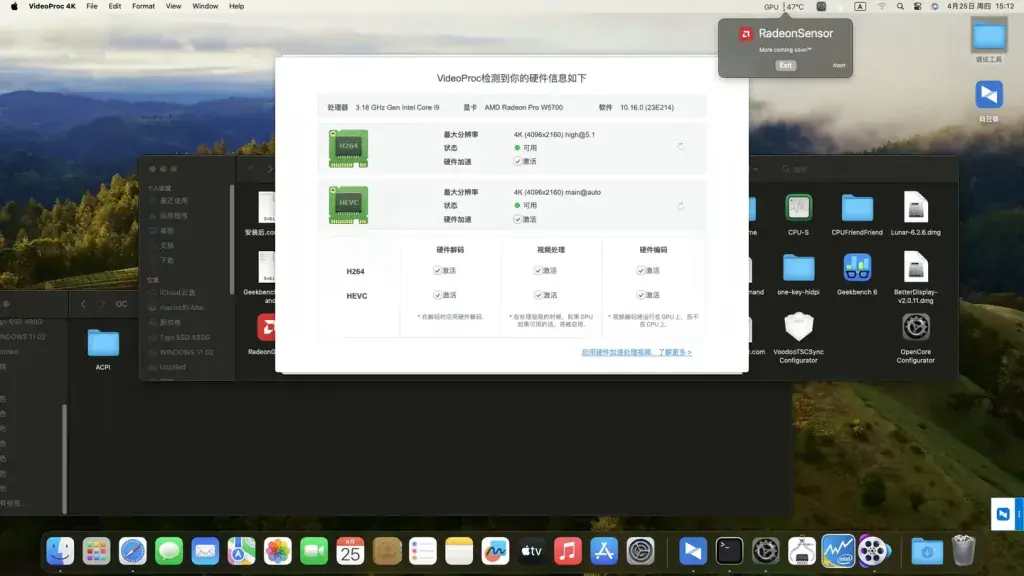Open Calendar from the Dock
Image resolution: width=1024 pixels, height=576 pixels.
point(350,551)
